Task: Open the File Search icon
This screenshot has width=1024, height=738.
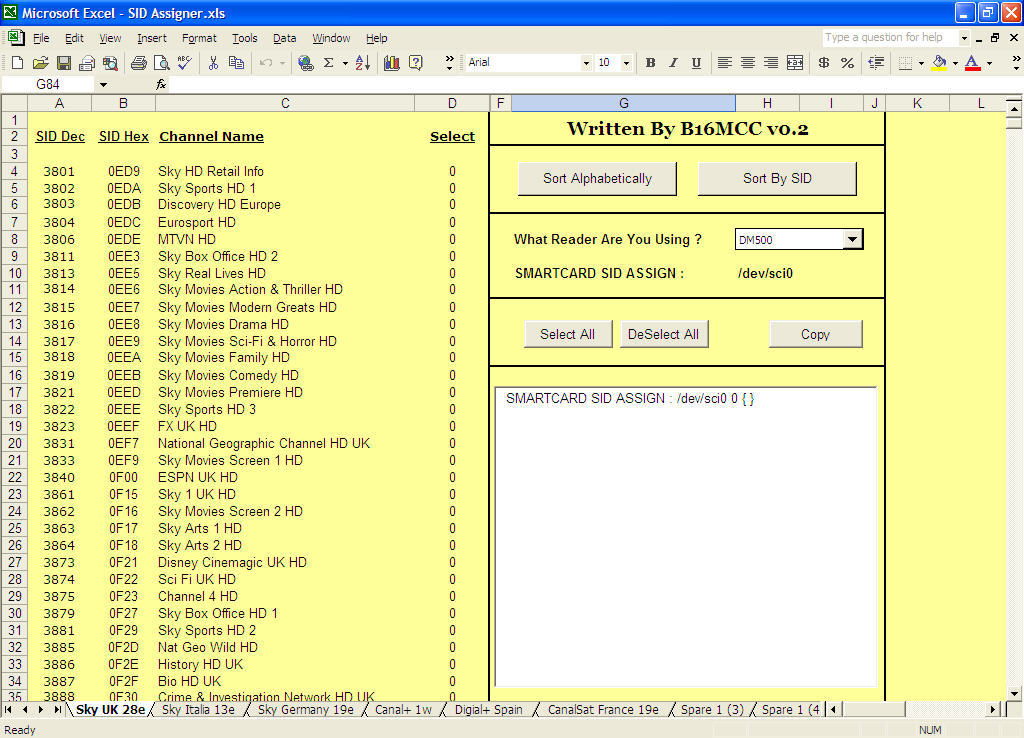Action: [x=110, y=63]
